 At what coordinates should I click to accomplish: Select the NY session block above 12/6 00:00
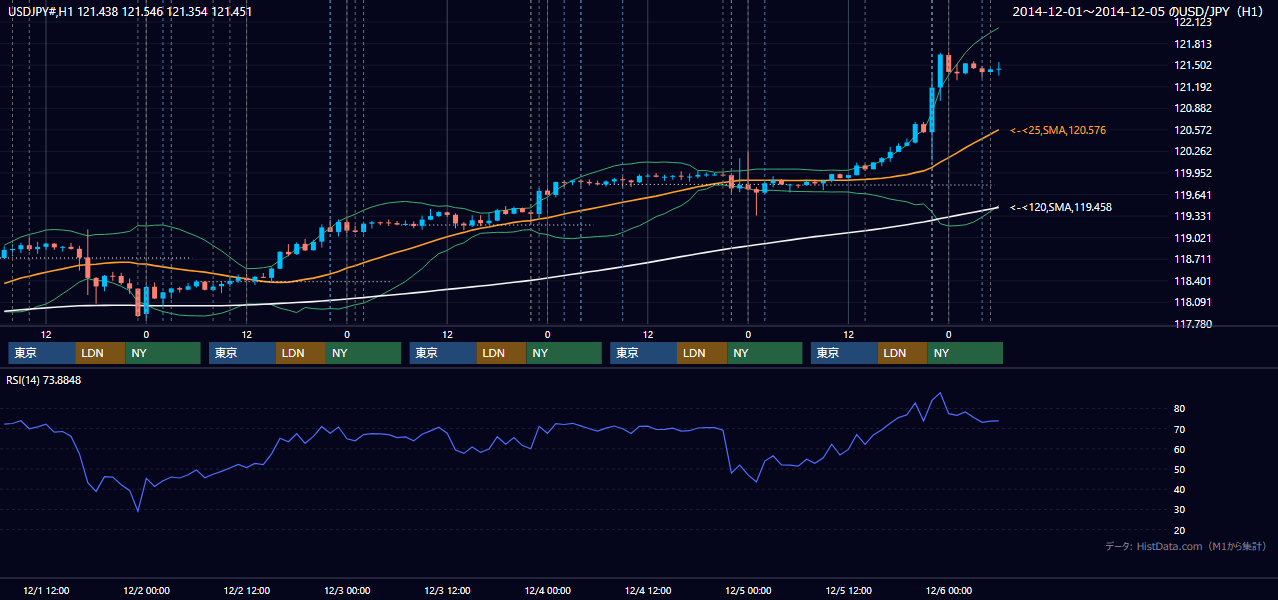click(965, 353)
